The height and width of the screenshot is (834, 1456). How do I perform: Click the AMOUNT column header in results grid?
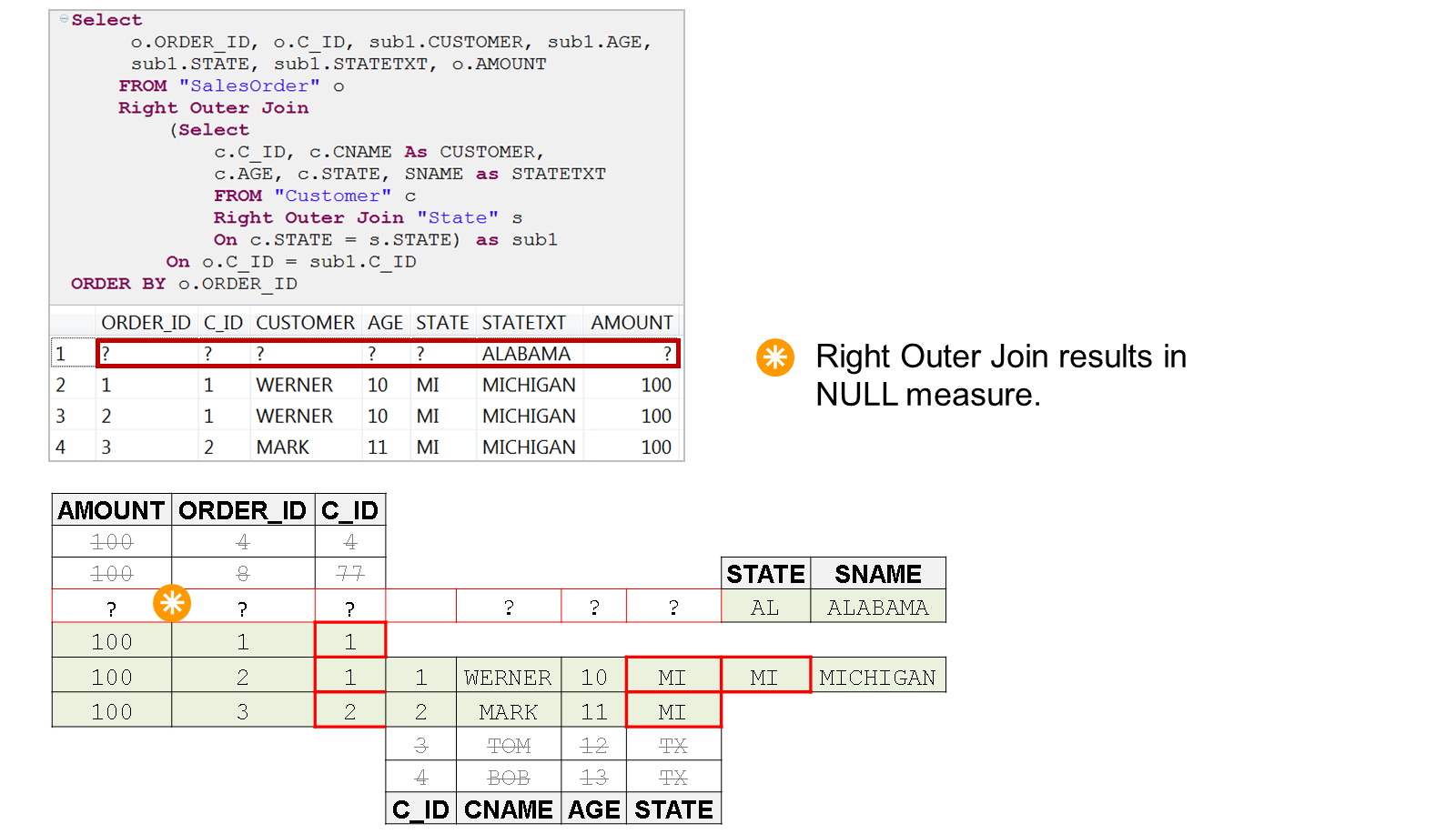[x=632, y=323]
